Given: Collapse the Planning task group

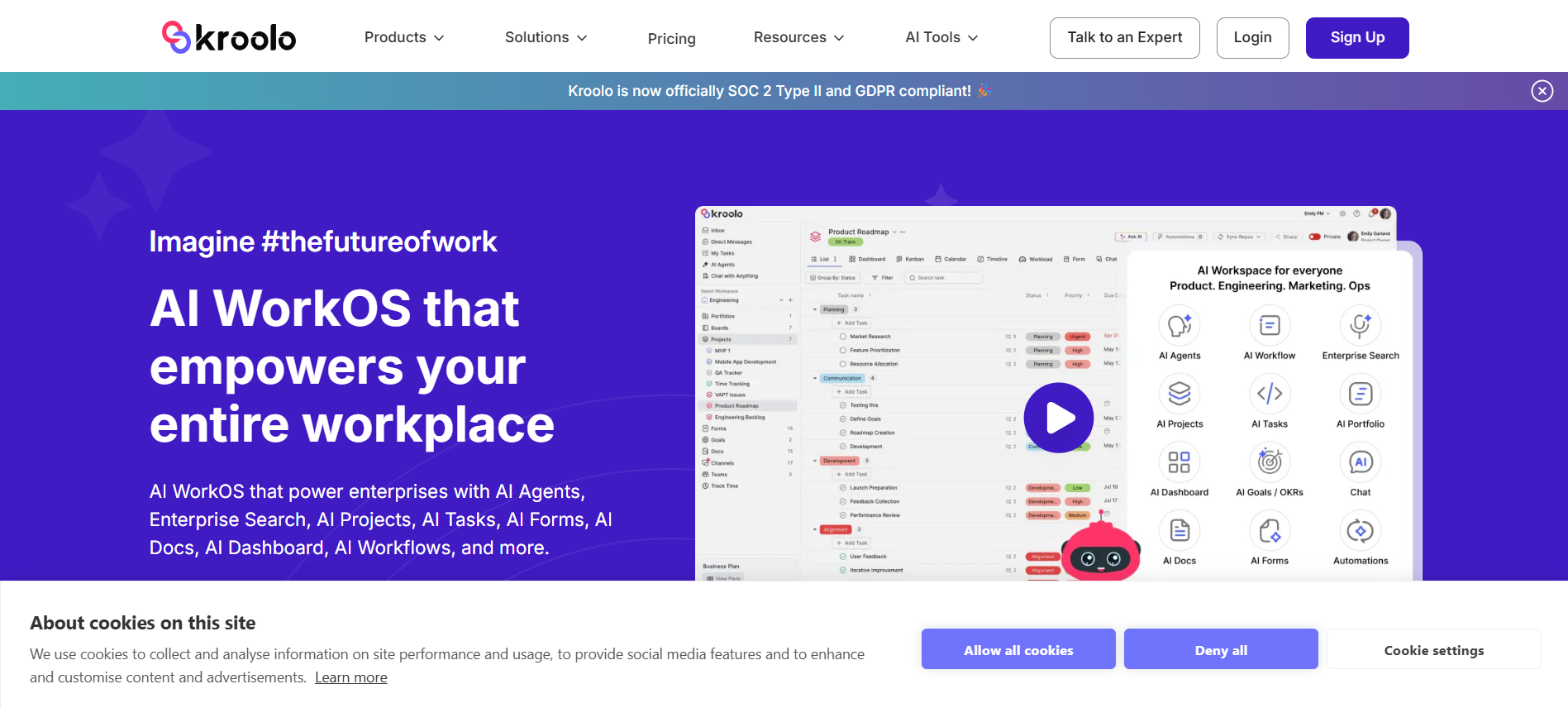Looking at the screenshot, I should [x=815, y=309].
